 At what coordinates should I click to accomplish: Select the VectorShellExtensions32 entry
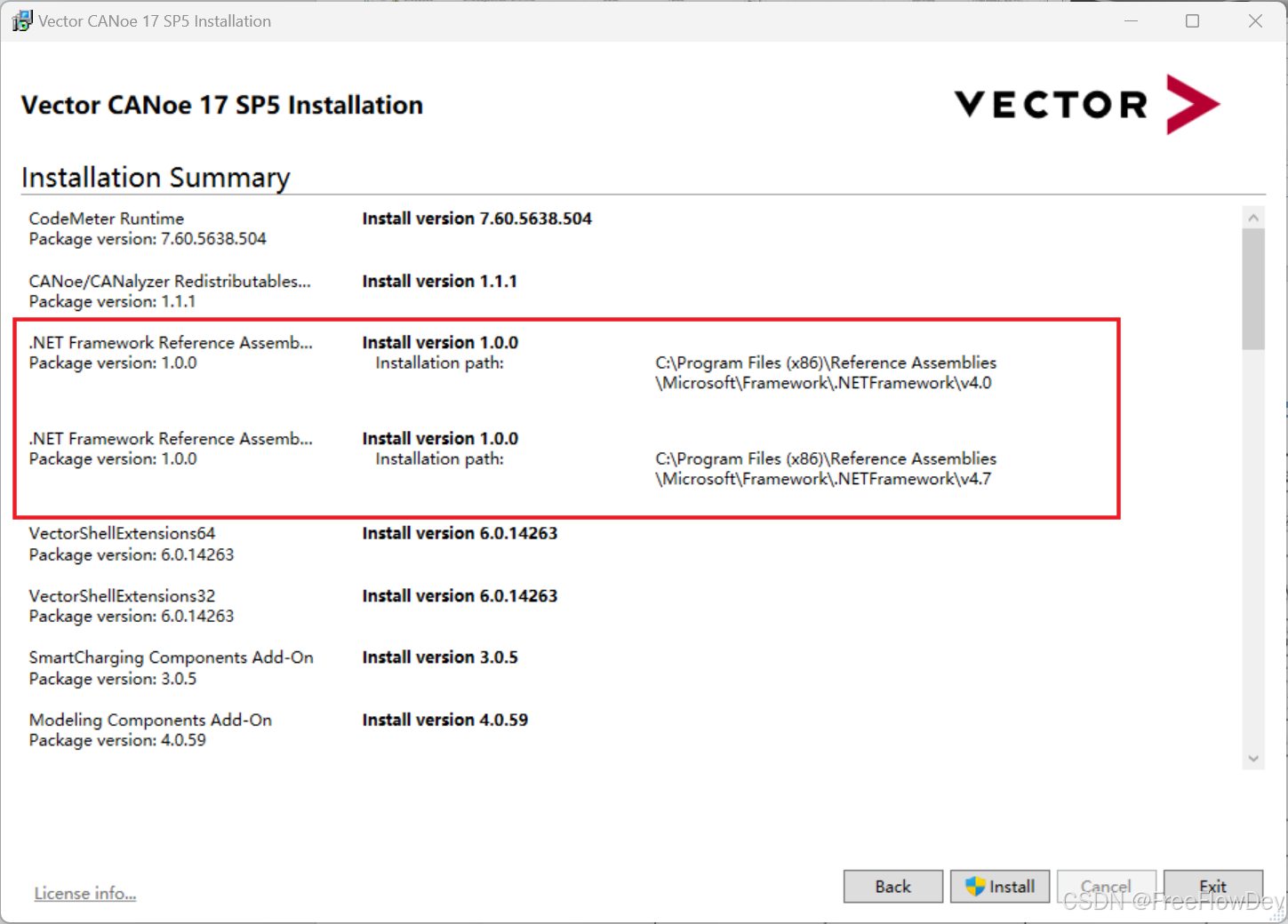click(122, 596)
